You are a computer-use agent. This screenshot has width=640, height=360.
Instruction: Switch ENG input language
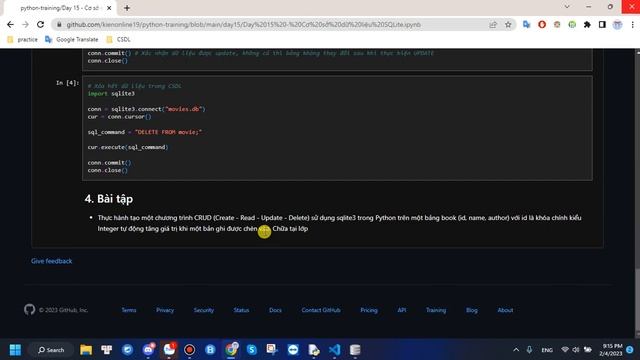(x=547, y=350)
